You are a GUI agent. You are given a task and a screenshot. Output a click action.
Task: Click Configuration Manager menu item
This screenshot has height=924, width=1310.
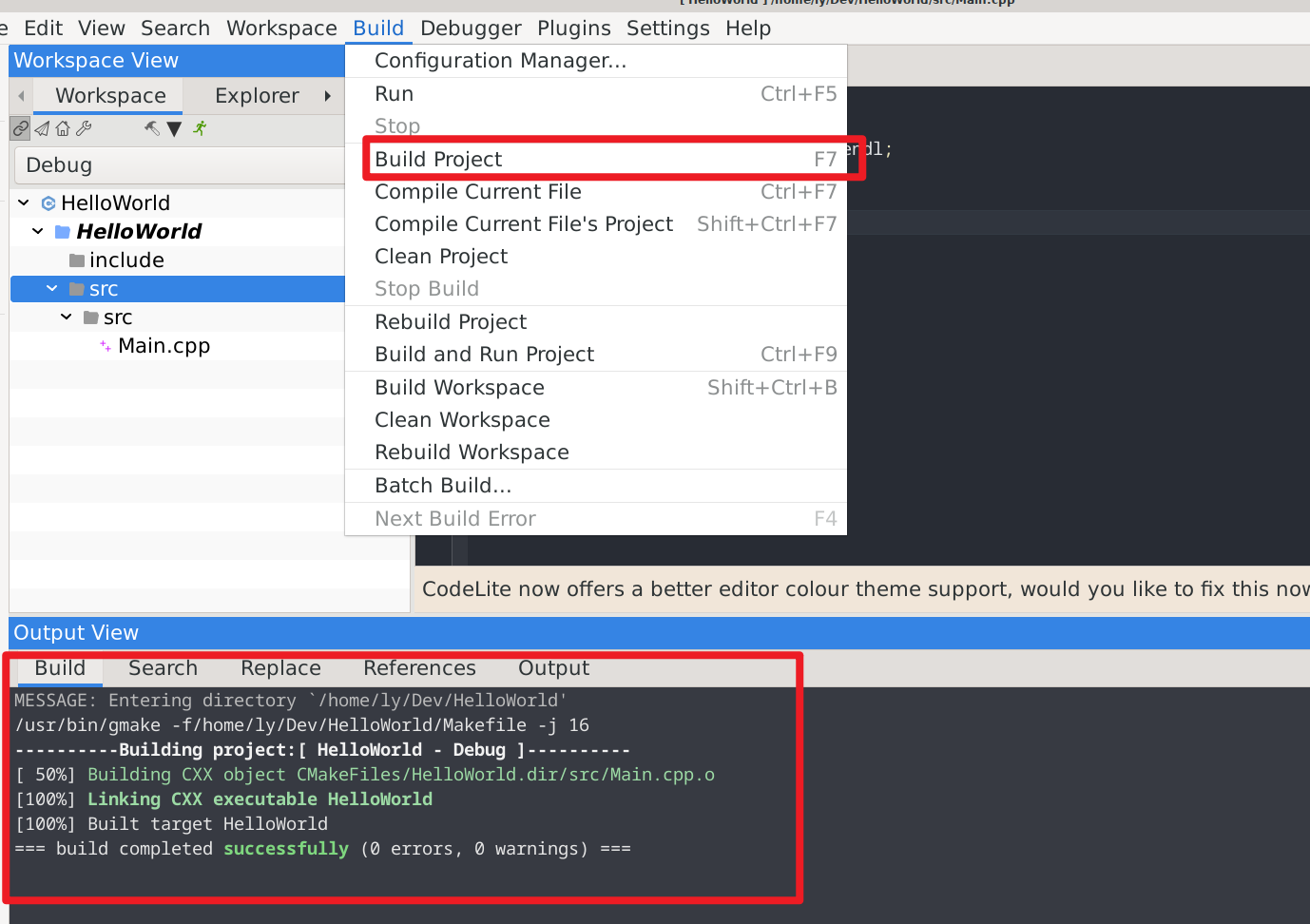[500, 61]
